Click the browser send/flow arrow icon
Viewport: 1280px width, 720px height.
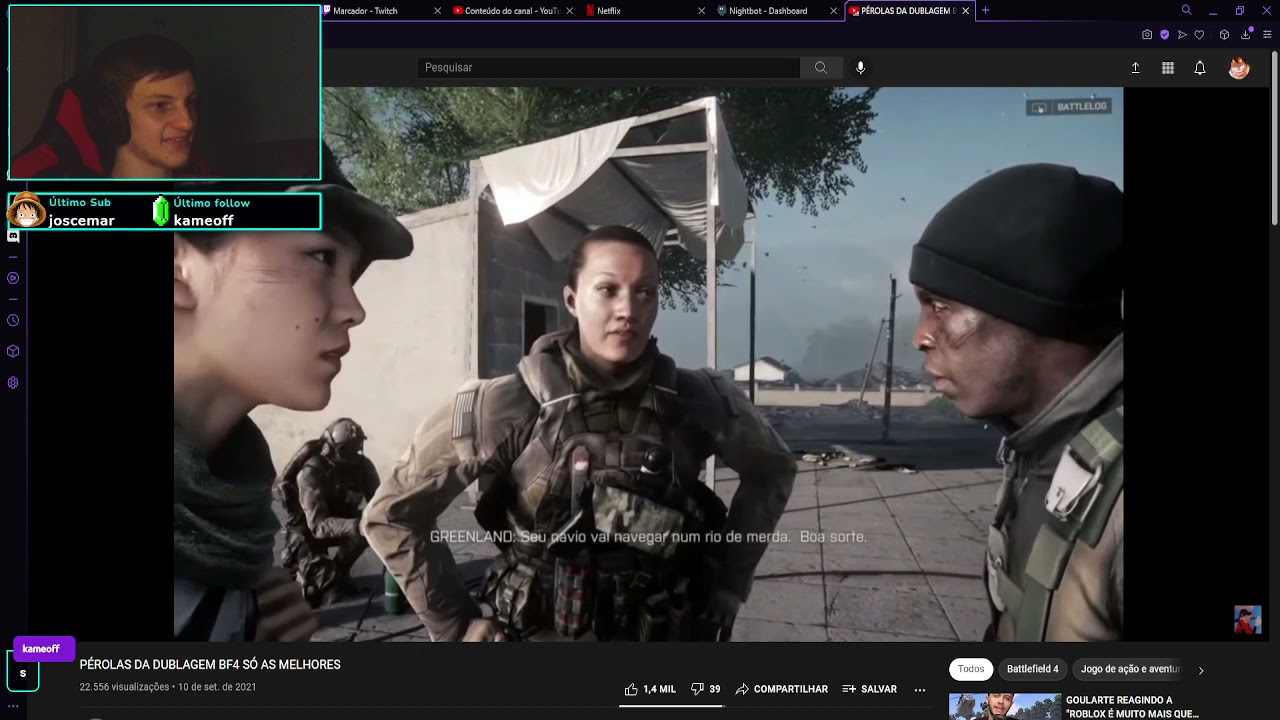(x=1182, y=35)
